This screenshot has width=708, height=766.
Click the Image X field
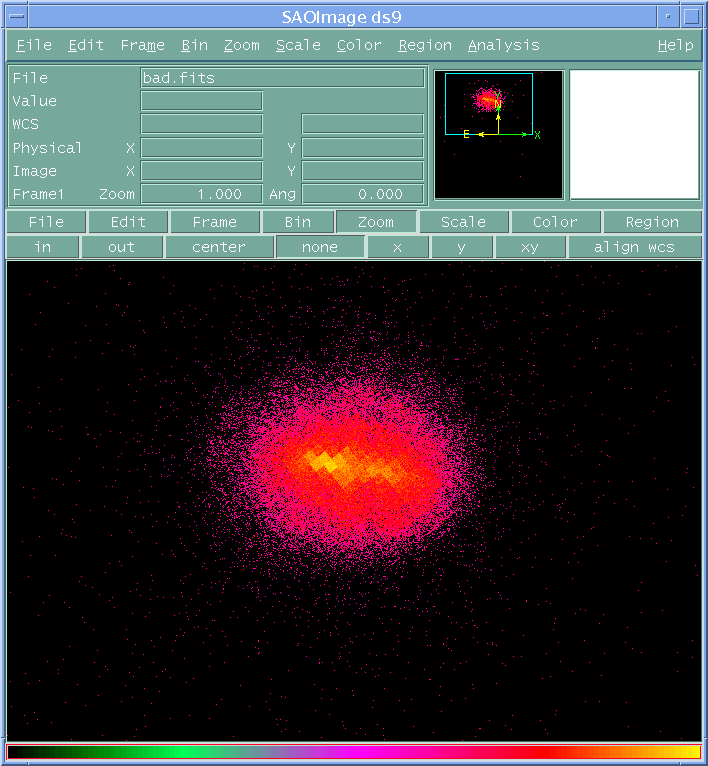(202, 171)
